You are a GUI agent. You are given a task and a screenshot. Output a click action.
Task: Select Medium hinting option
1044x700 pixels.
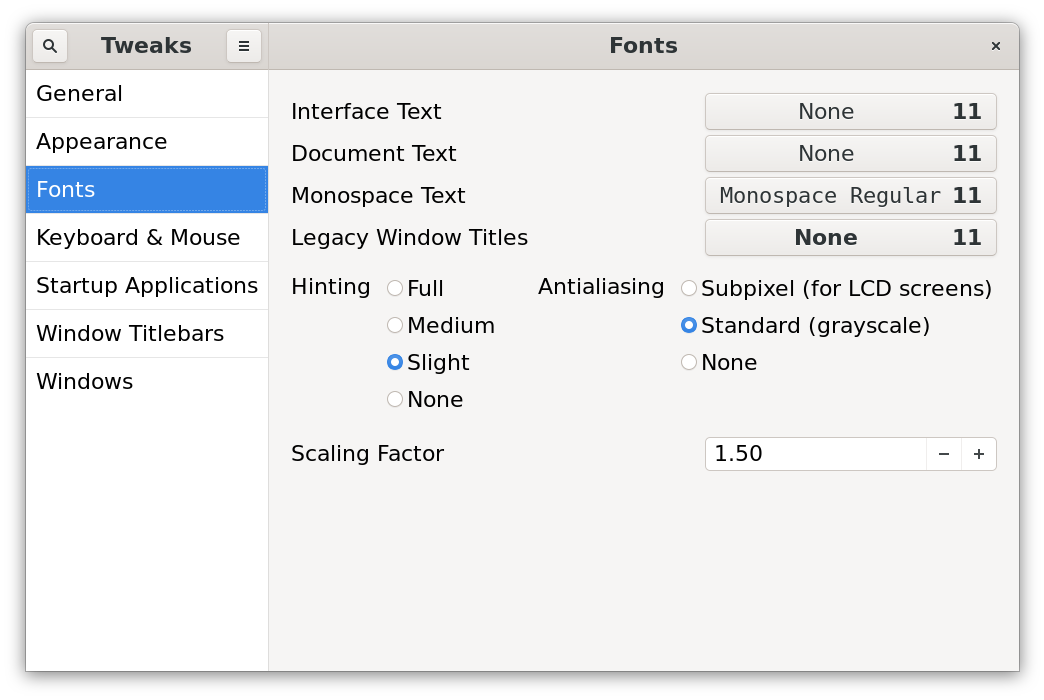point(395,325)
